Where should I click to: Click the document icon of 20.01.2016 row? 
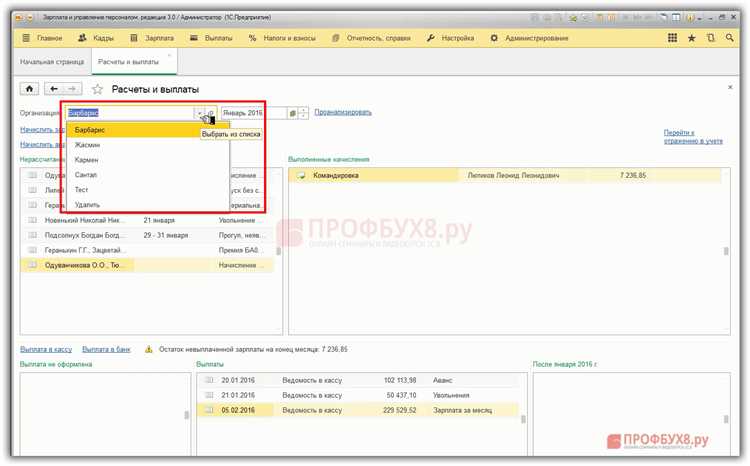[209, 380]
